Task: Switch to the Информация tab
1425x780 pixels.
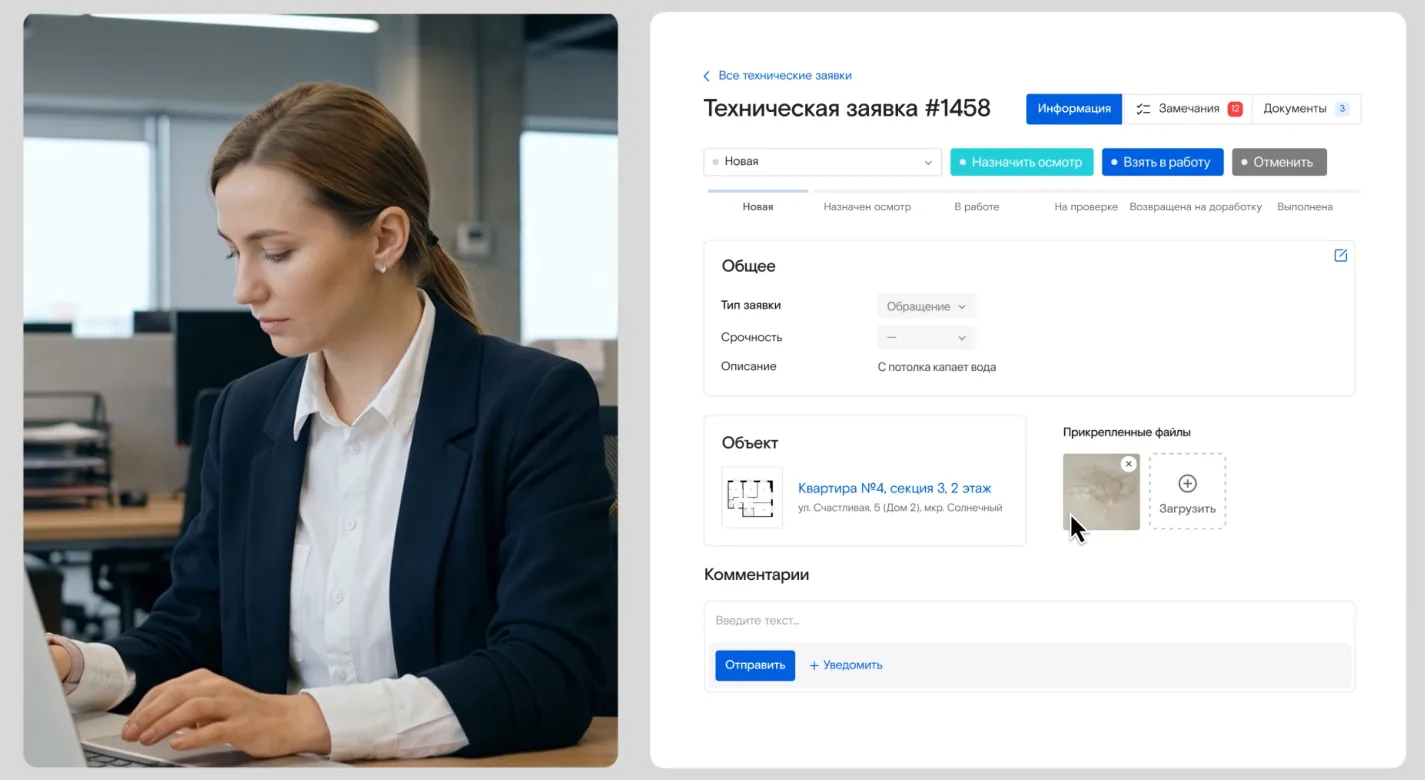Action: point(1073,109)
